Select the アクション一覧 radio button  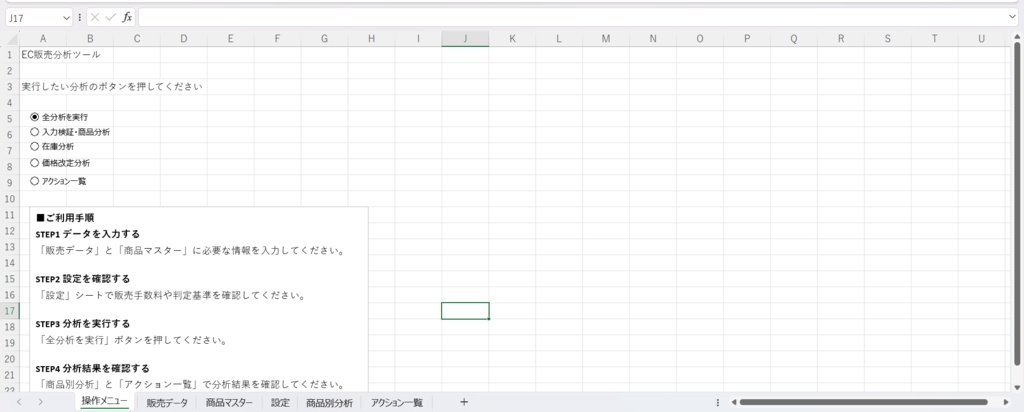pyautogui.click(x=35, y=182)
